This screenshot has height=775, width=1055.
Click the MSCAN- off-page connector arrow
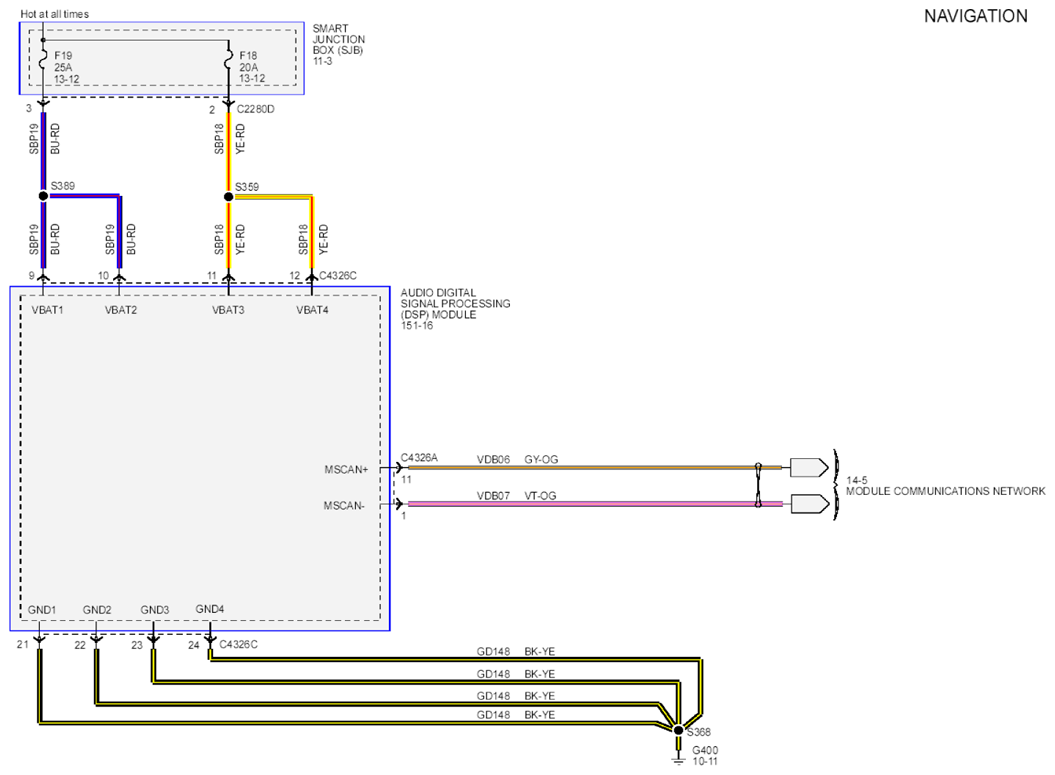[x=809, y=503]
